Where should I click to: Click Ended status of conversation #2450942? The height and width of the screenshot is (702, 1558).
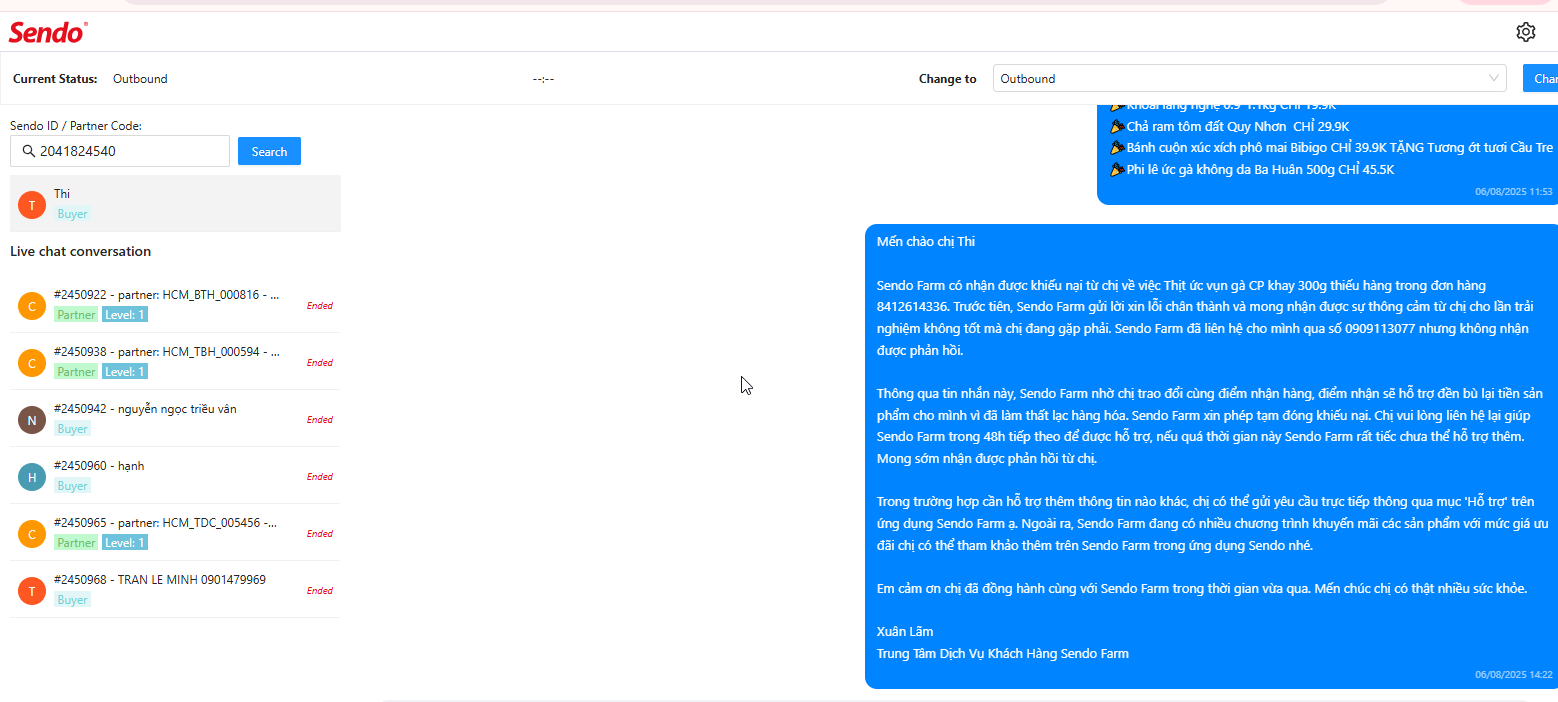pos(320,420)
